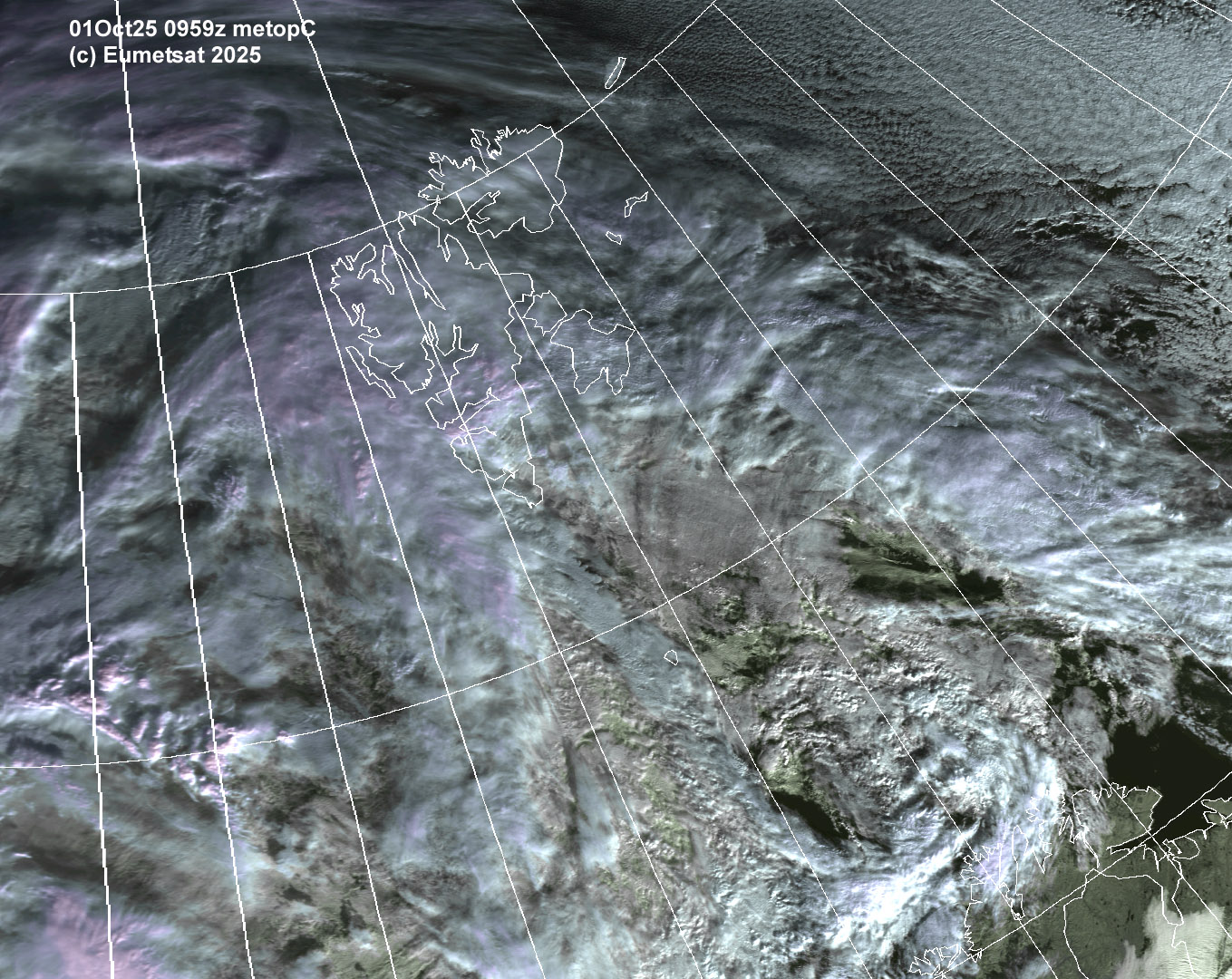Click the "Eumetsat 2025" copyright text
Screen dimensions: 1232x979
[181, 55]
